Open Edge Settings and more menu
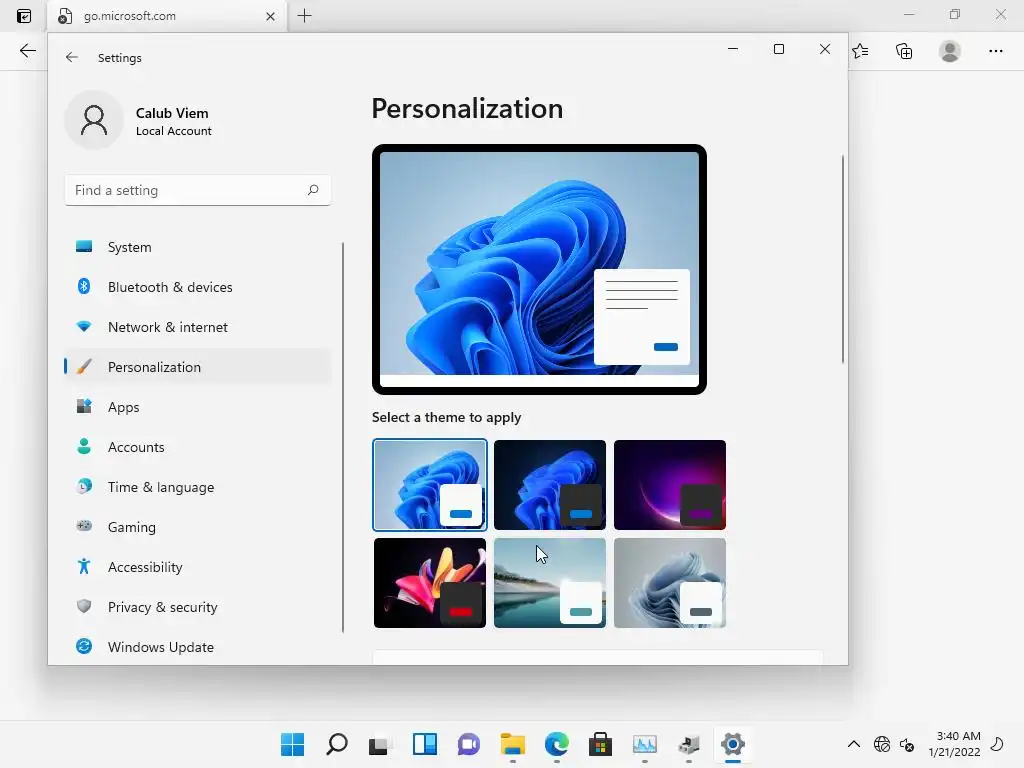This screenshot has width=1024, height=768. click(x=995, y=51)
